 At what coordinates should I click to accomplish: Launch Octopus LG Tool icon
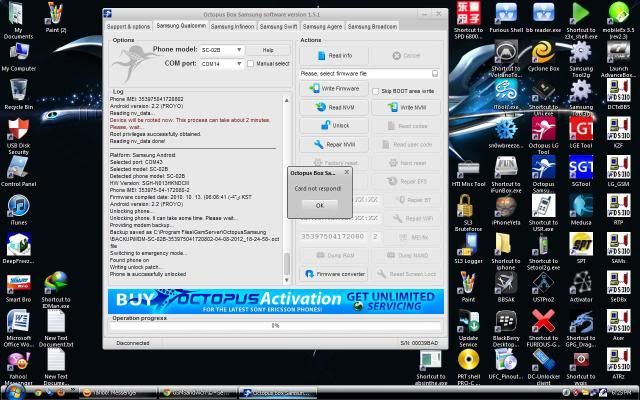coord(543,135)
